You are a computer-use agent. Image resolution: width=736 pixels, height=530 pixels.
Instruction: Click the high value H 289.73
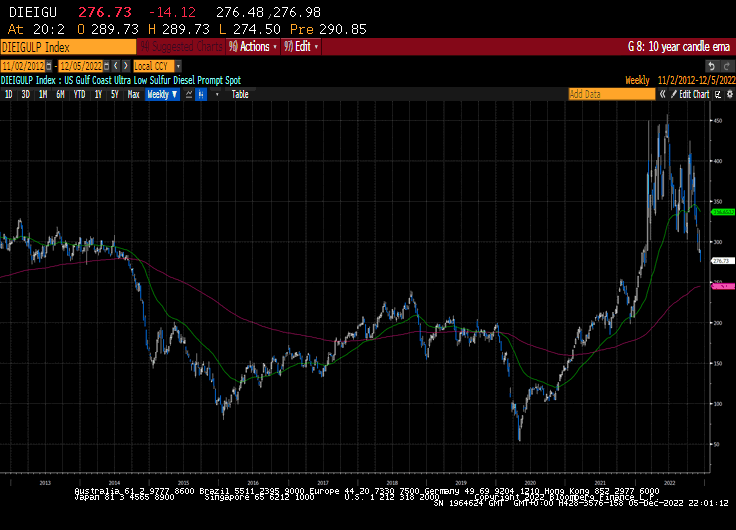178,29
